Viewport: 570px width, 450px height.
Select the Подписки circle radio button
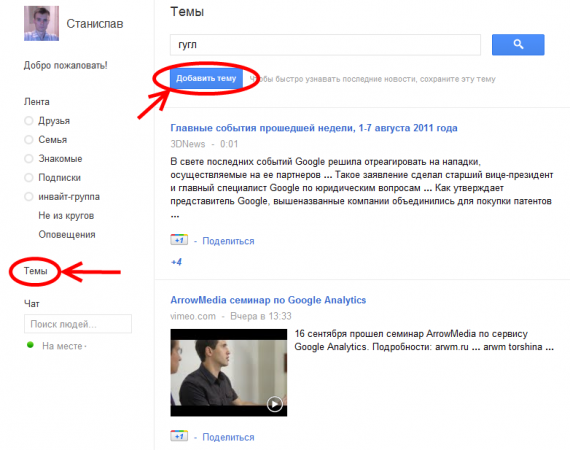tap(29, 178)
